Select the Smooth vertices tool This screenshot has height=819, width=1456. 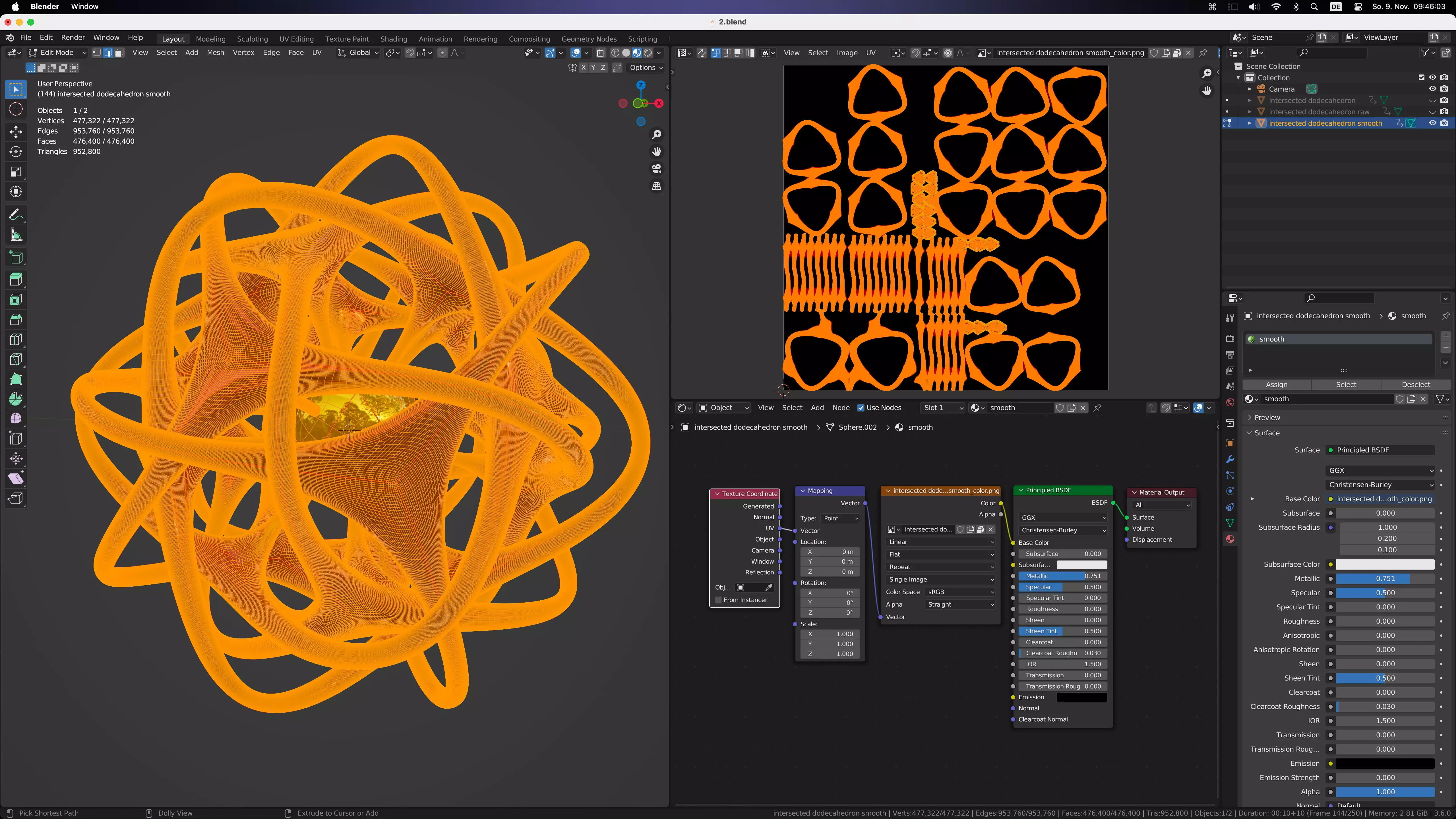(16, 419)
